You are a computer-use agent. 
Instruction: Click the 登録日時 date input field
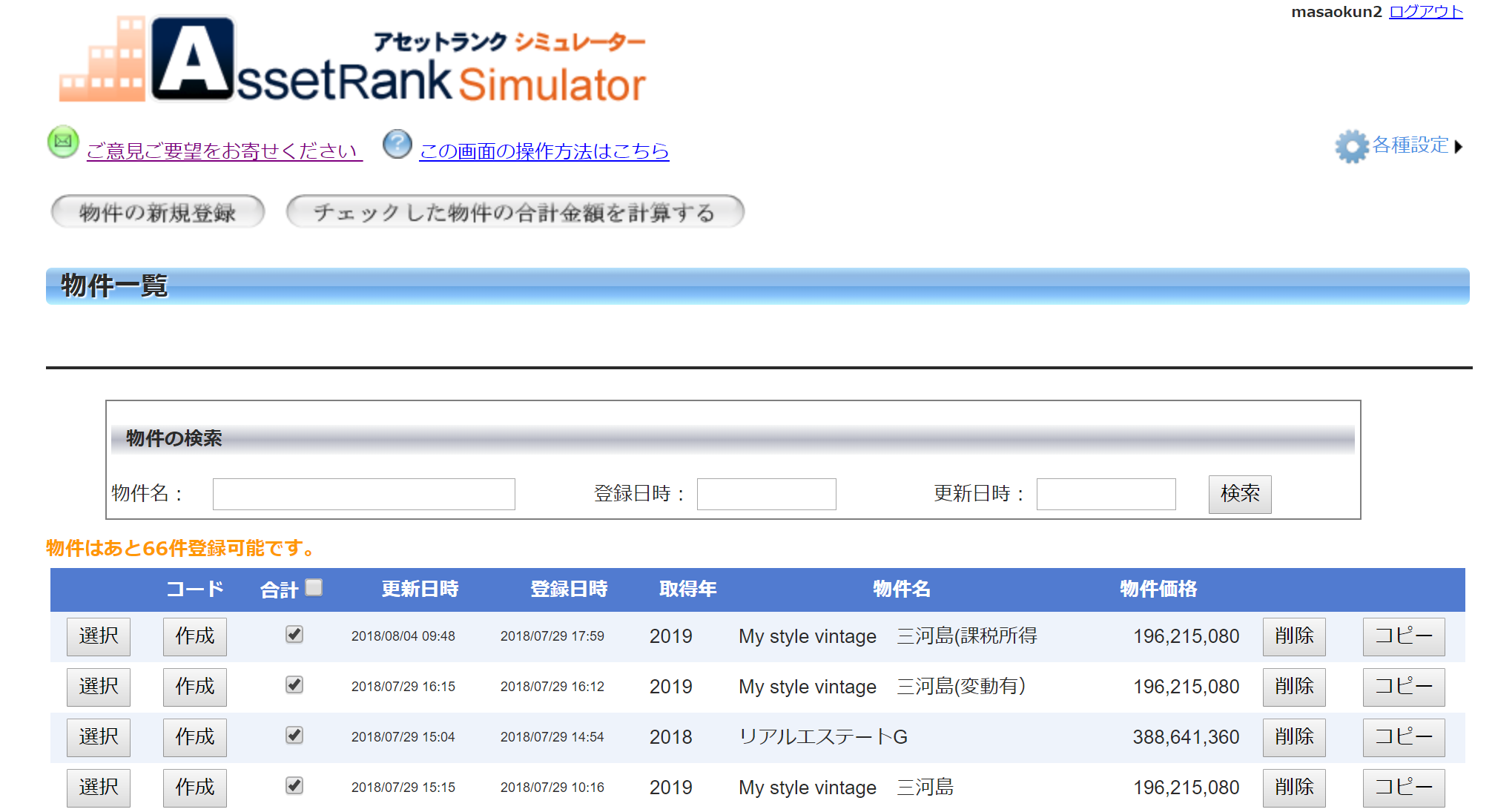766,494
